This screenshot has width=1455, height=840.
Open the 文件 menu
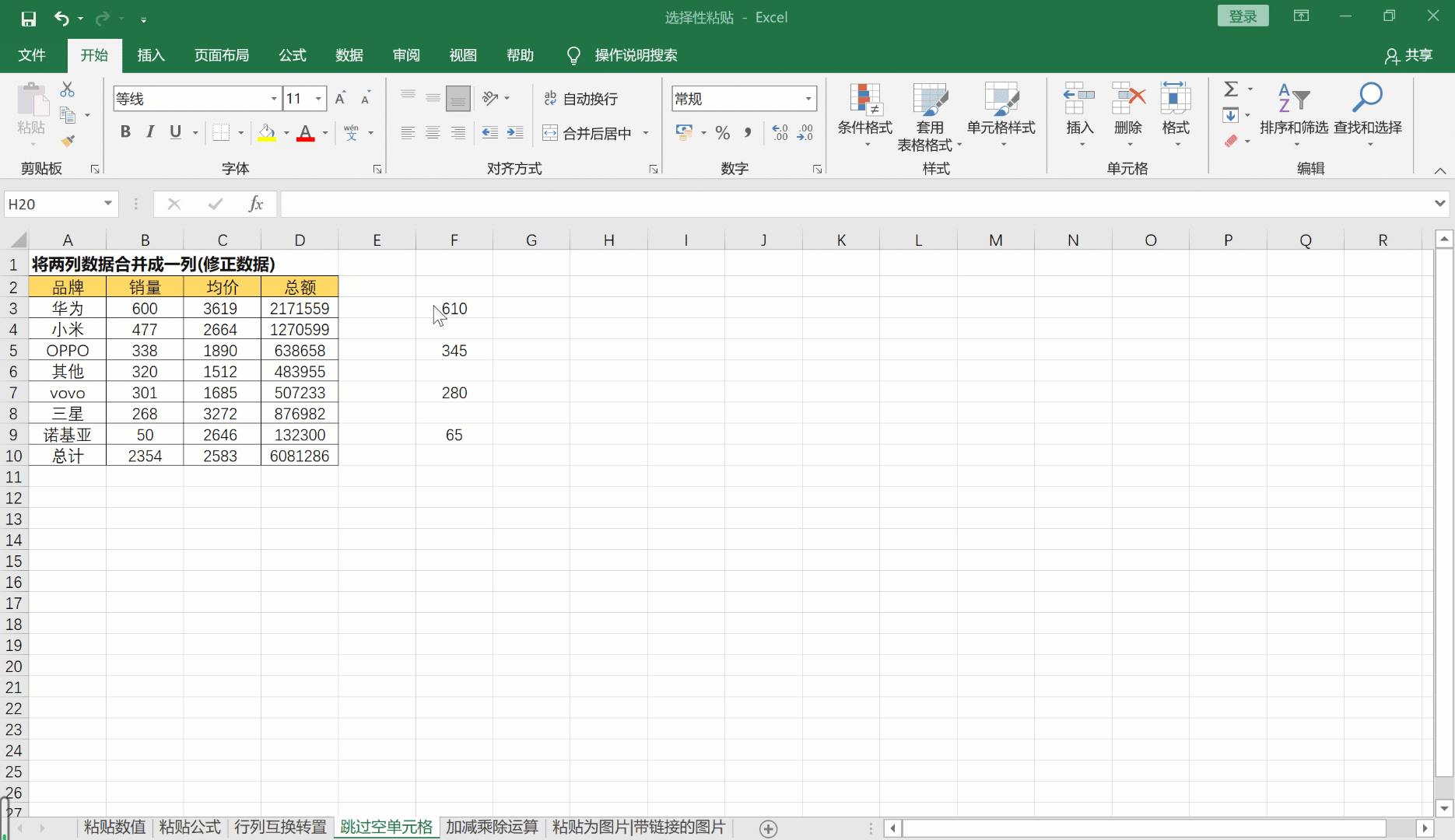point(32,55)
